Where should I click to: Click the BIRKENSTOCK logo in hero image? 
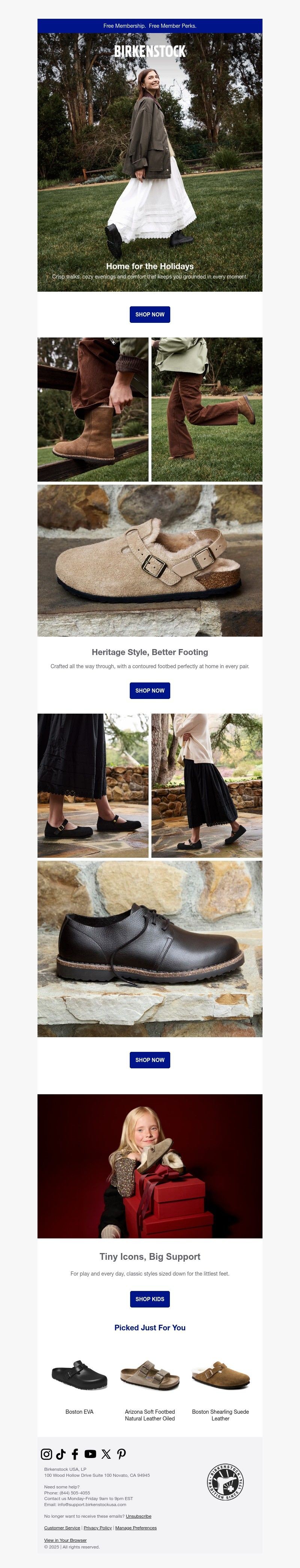coord(150,51)
